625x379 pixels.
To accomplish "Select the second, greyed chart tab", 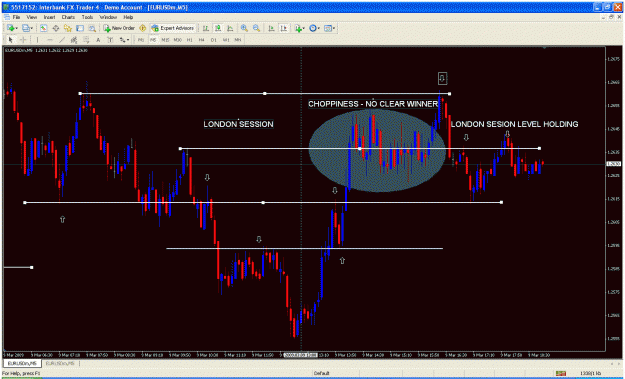I will tap(60, 363).
